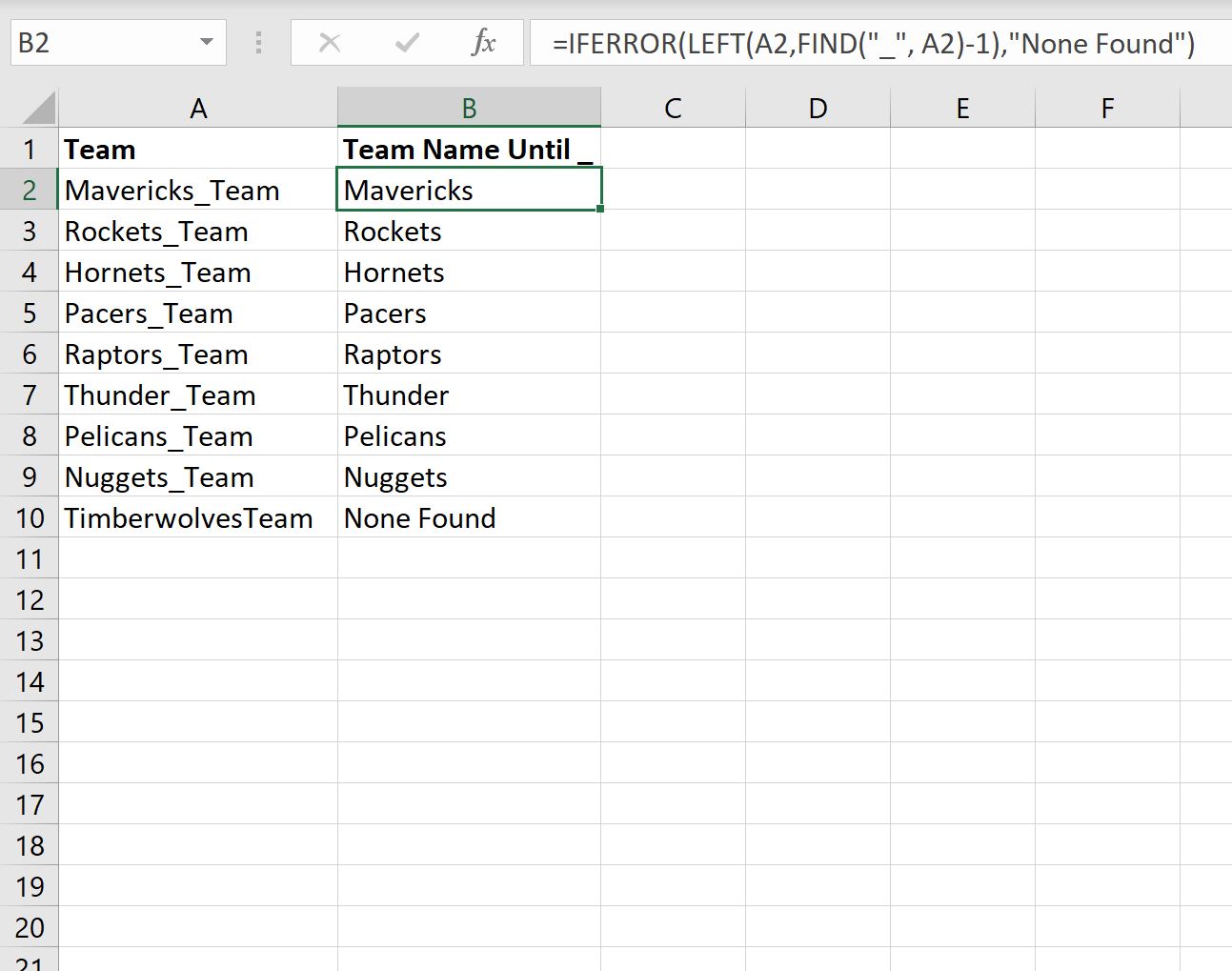This screenshot has width=1232, height=971.
Task: Click the three-dot divider beside Name Box
Action: coord(258,43)
